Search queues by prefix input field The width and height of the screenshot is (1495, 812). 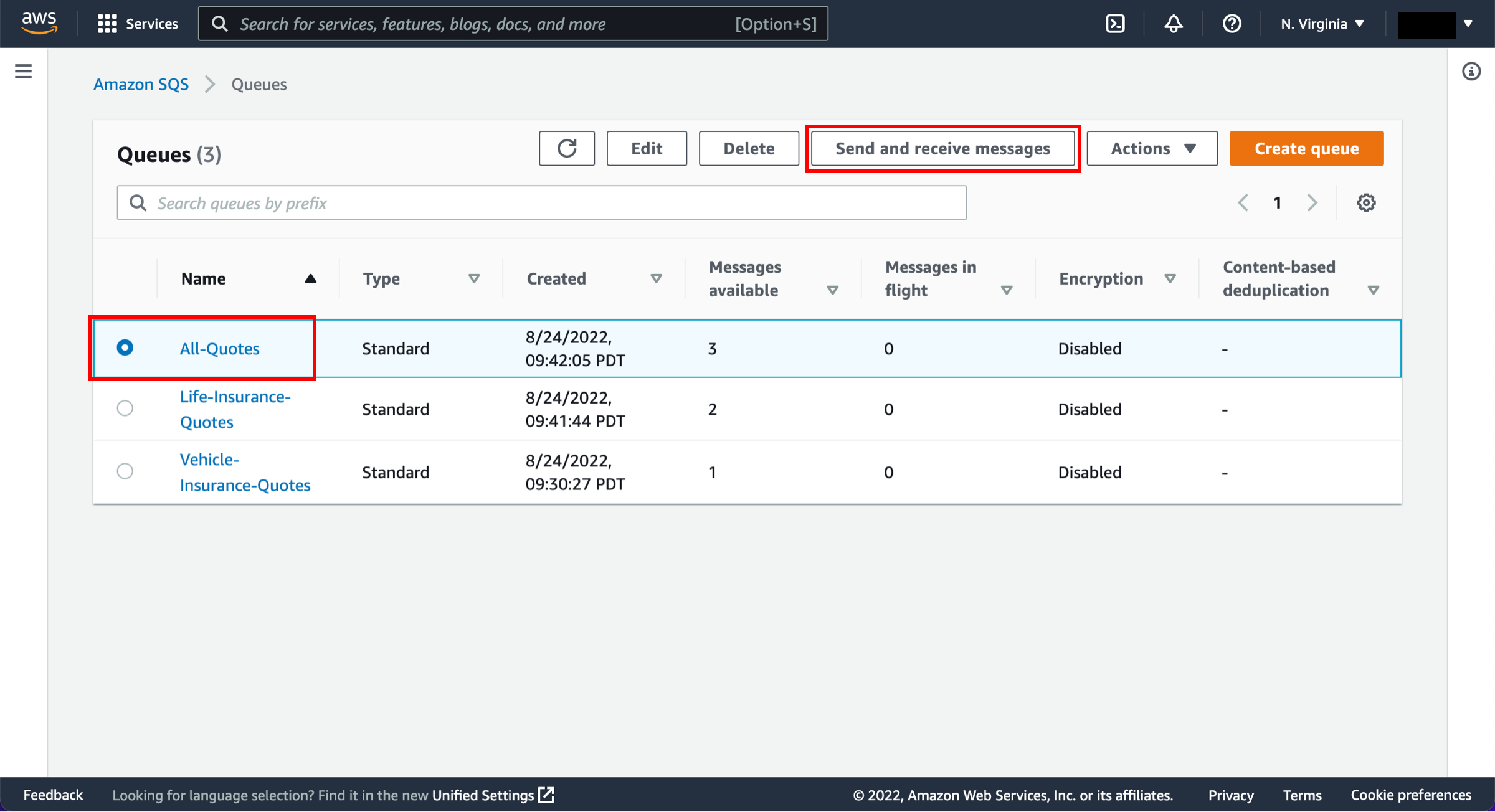tap(542, 203)
